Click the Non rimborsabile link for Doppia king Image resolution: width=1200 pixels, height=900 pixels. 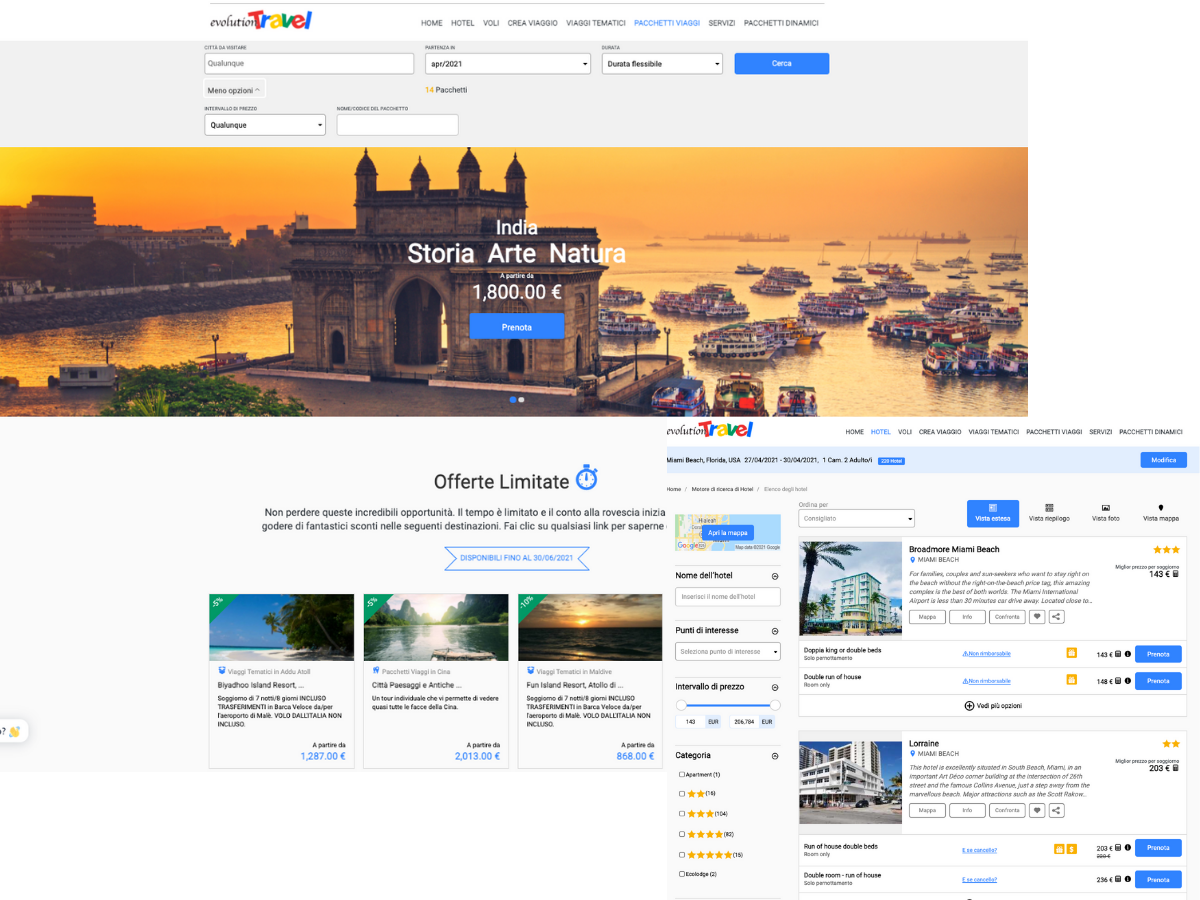(x=986, y=654)
